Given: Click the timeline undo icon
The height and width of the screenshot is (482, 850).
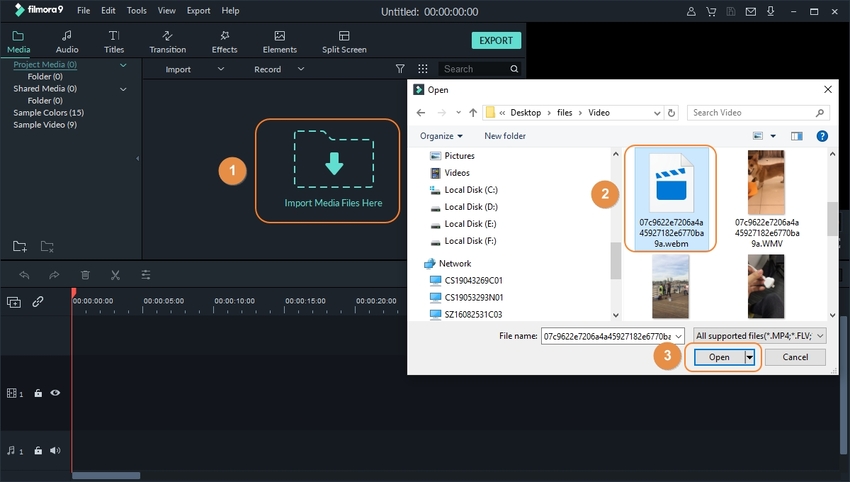Looking at the screenshot, I should pyautogui.click(x=24, y=275).
